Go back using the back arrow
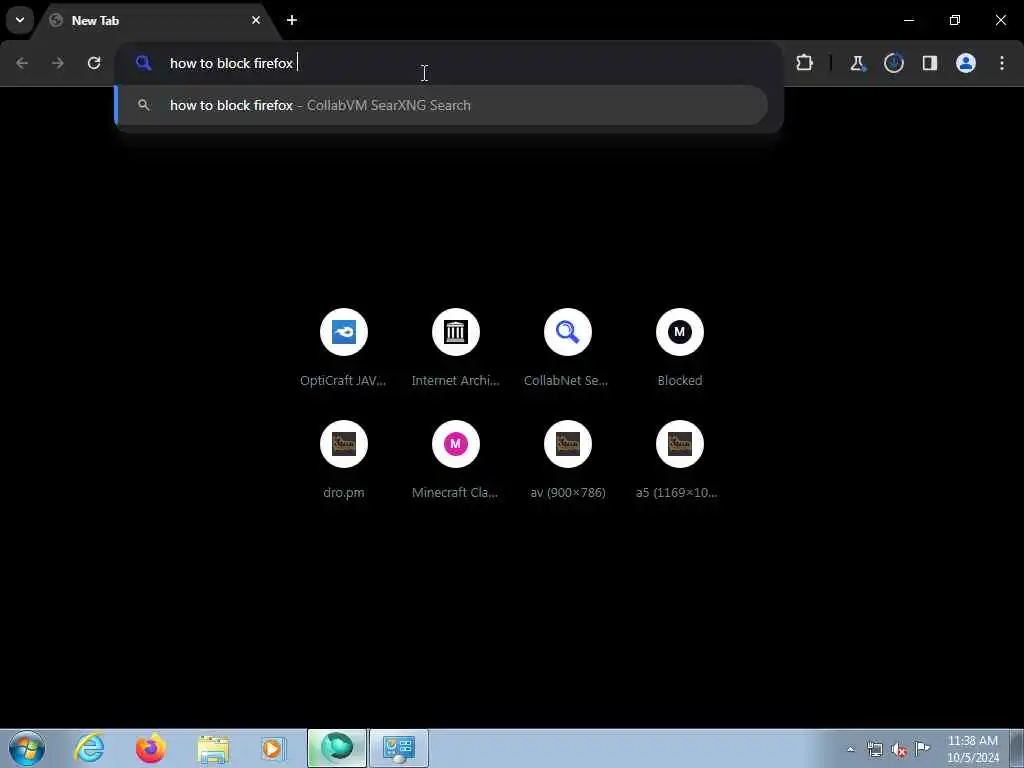The width and height of the screenshot is (1024, 768). [x=22, y=63]
